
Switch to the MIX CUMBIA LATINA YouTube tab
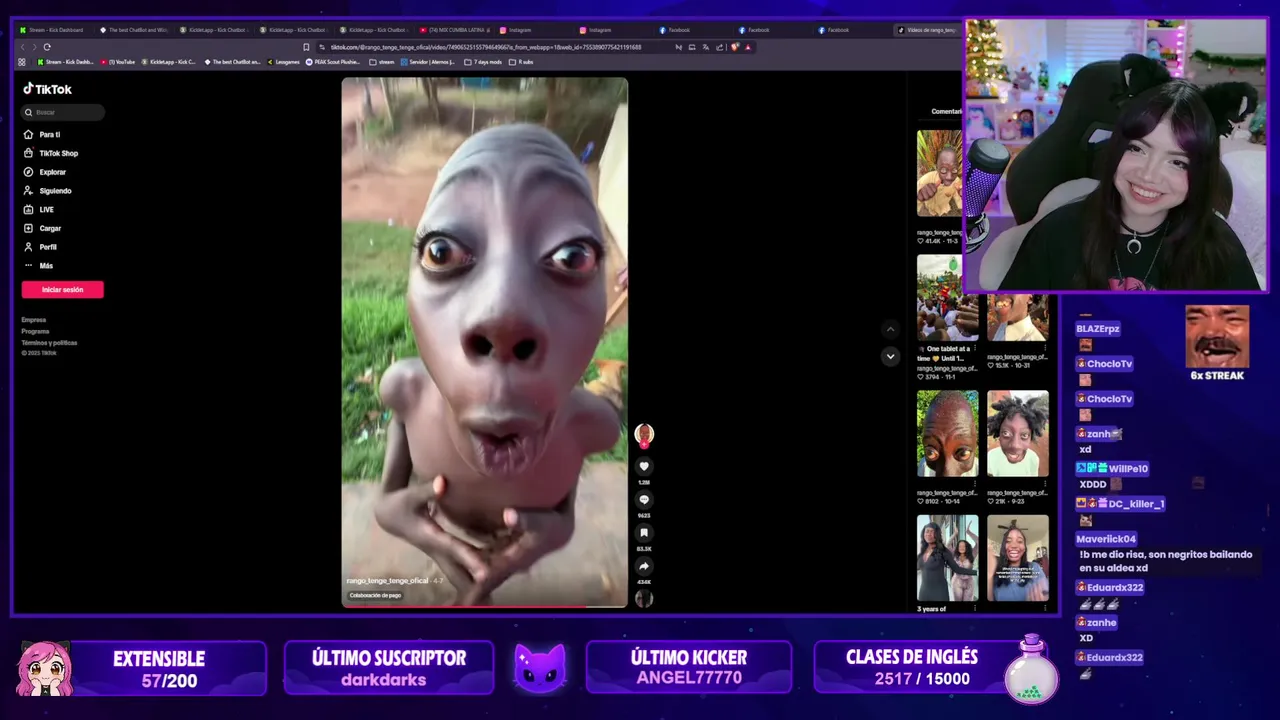pos(456,30)
